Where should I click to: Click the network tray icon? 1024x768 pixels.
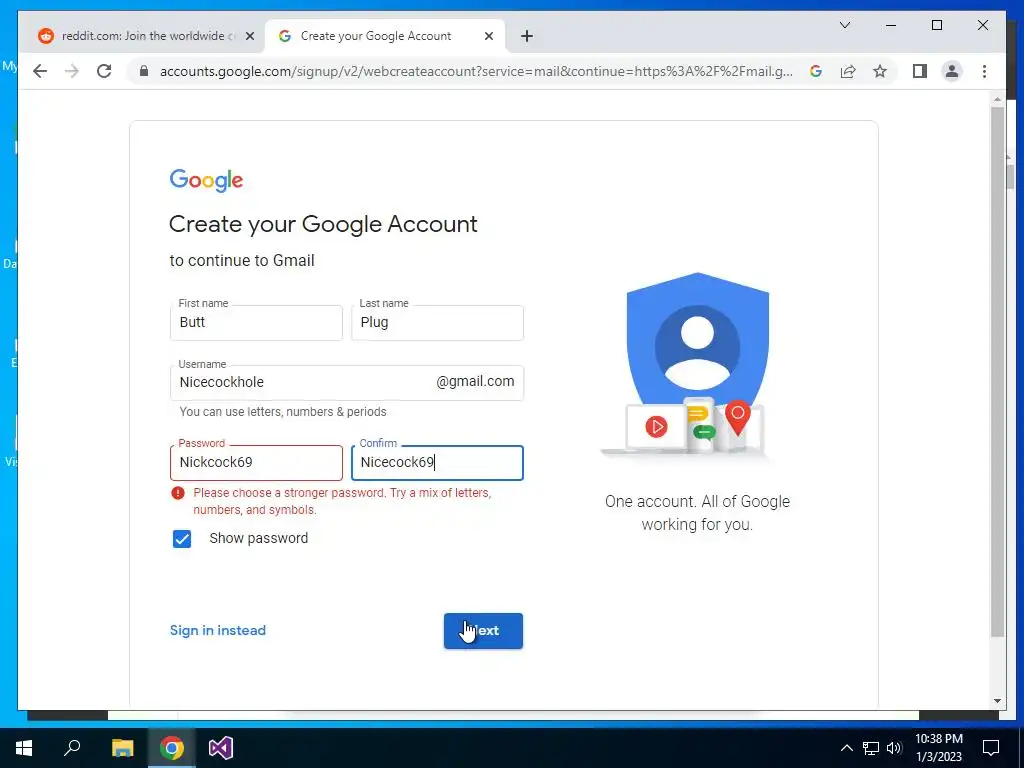coord(871,748)
